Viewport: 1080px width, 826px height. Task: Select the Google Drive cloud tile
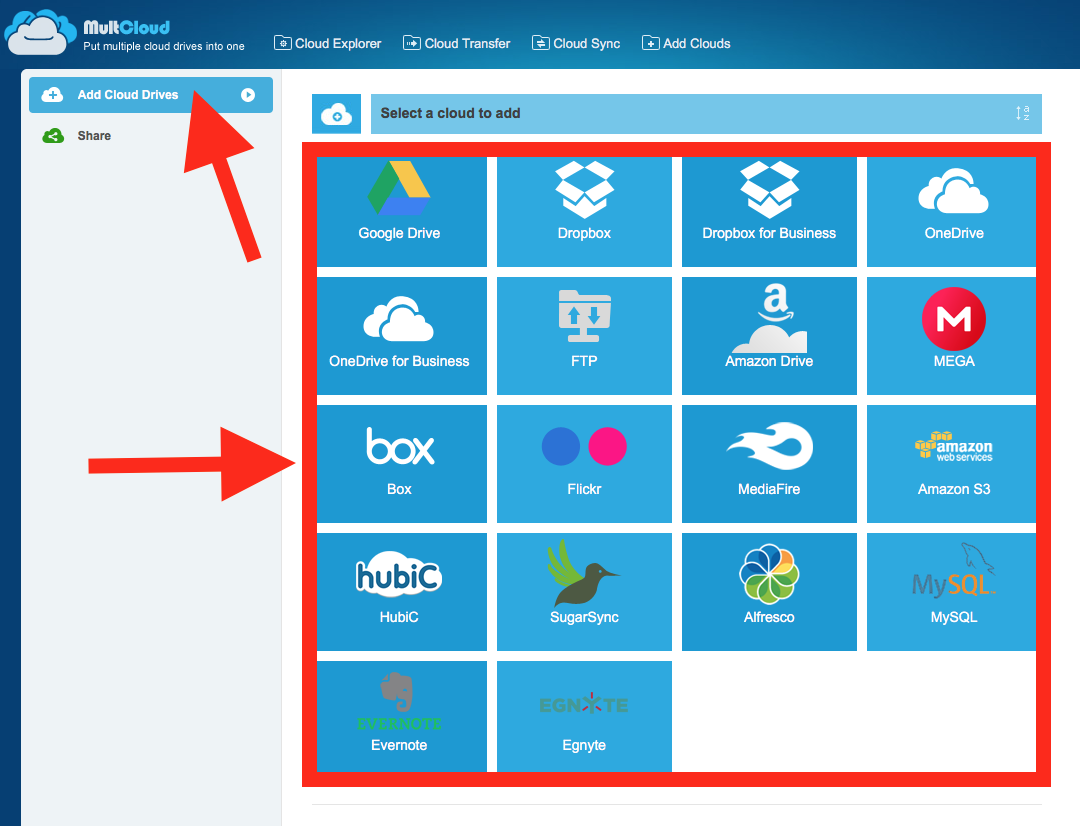point(402,211)
